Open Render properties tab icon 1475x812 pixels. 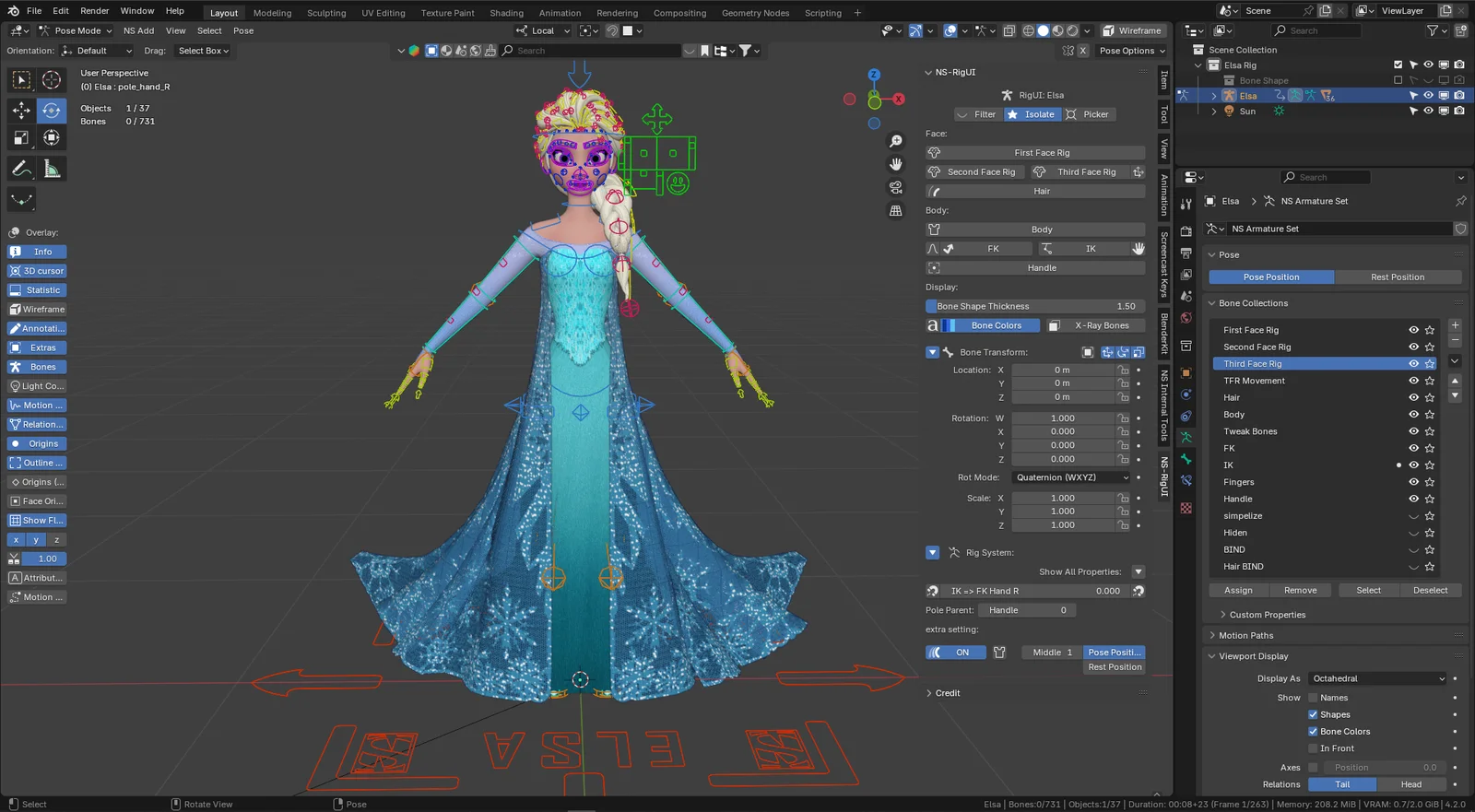click(x=1186, y=231)
